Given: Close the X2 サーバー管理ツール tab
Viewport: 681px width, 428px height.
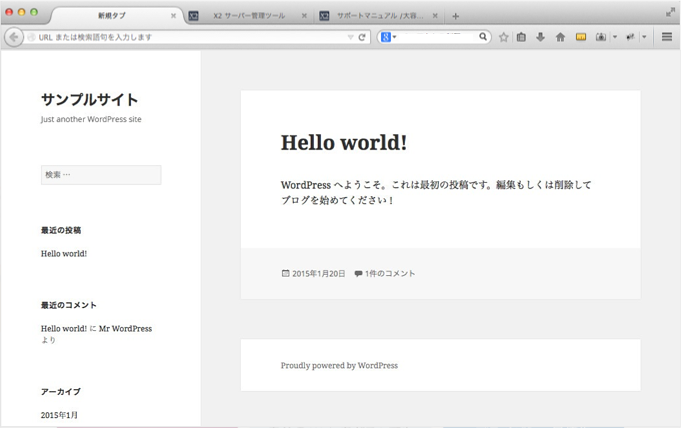Looking at the screenshot, I should point(304,16).
